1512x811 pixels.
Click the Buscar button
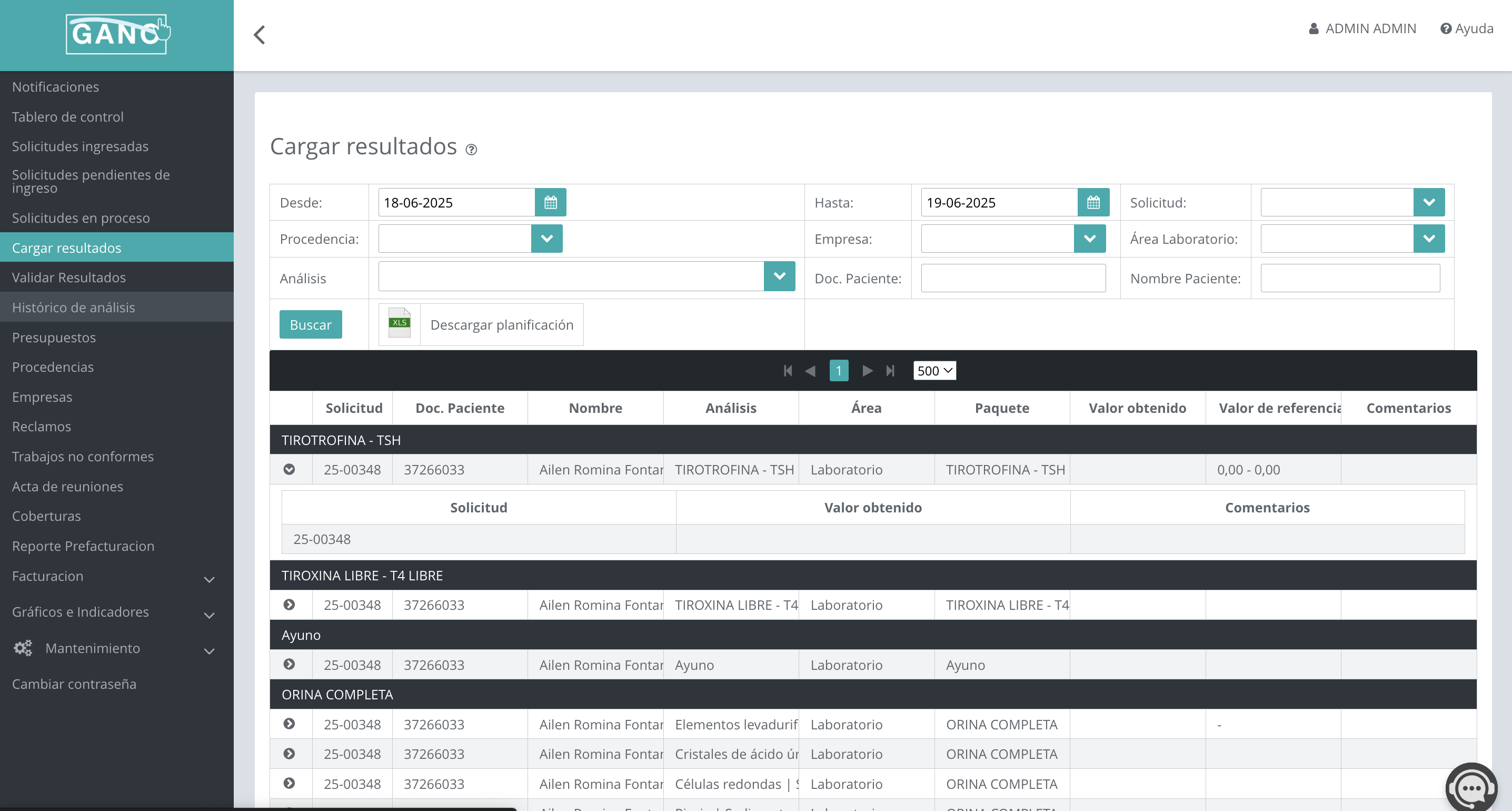310,324
